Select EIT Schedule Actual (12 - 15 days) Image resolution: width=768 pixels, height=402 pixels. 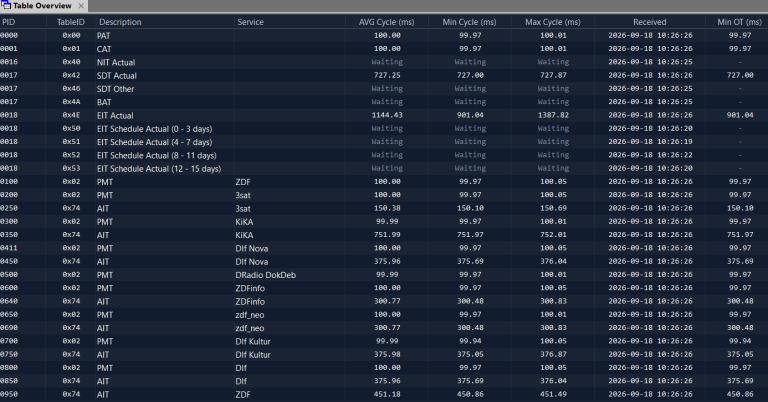[159, 168]
